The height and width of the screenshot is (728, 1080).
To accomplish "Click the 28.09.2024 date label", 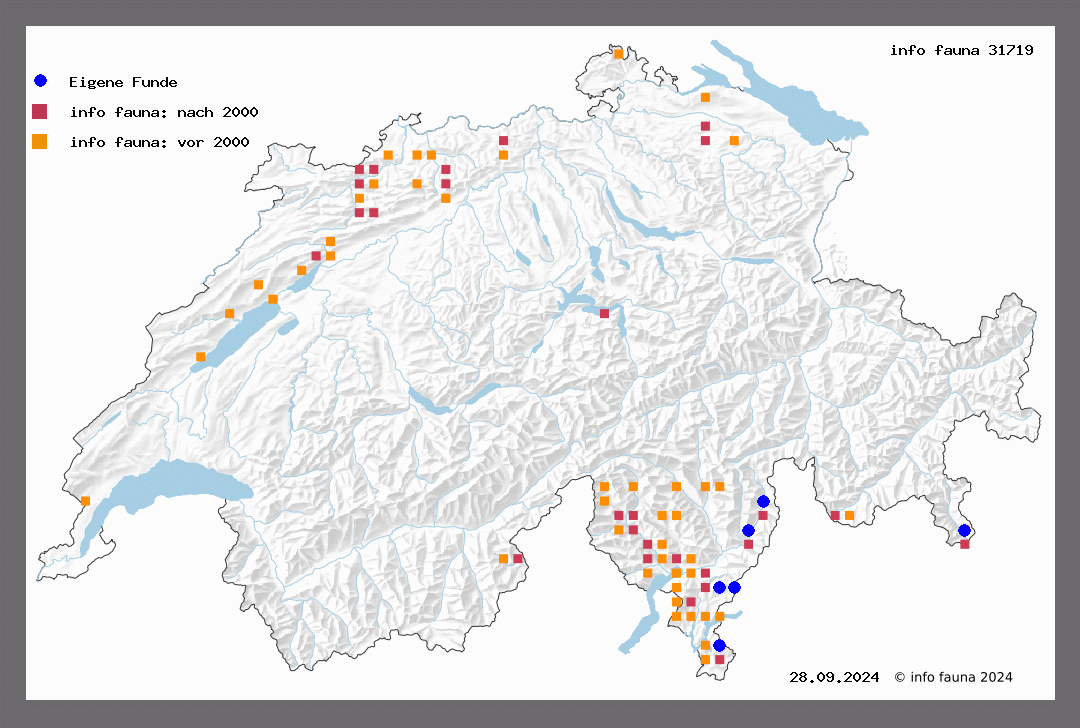I will coord(834,677).
